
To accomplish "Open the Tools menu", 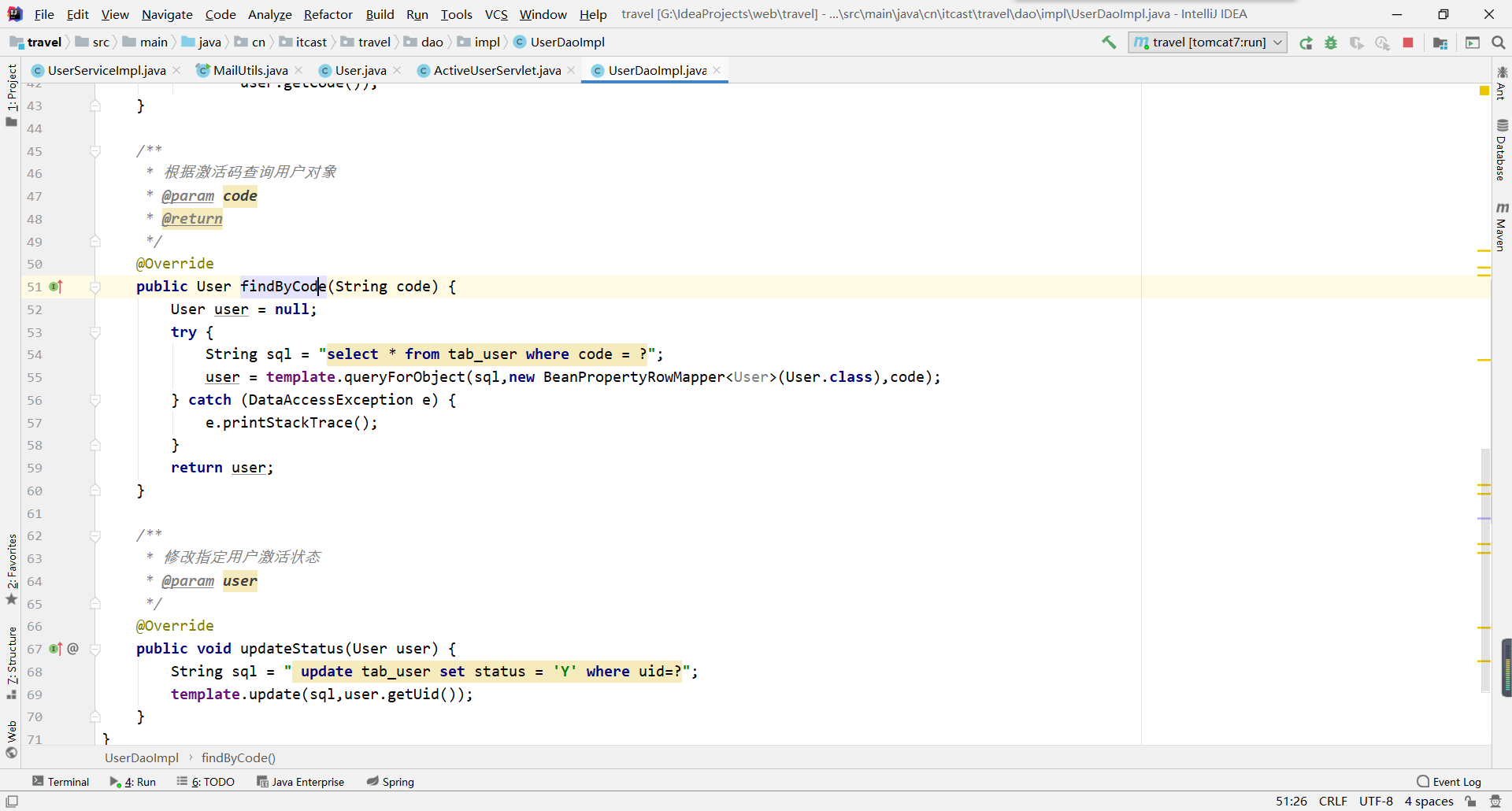I will coord(456,14).
